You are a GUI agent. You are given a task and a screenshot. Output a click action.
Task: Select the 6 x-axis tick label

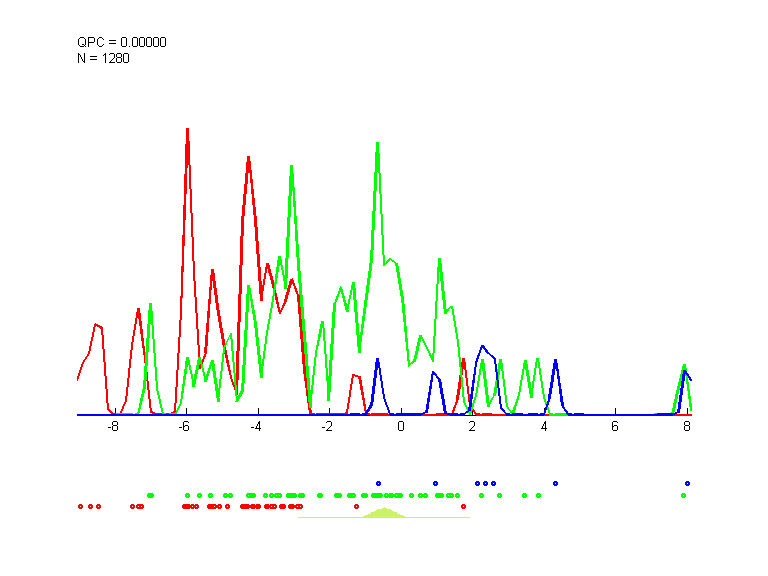615,427
